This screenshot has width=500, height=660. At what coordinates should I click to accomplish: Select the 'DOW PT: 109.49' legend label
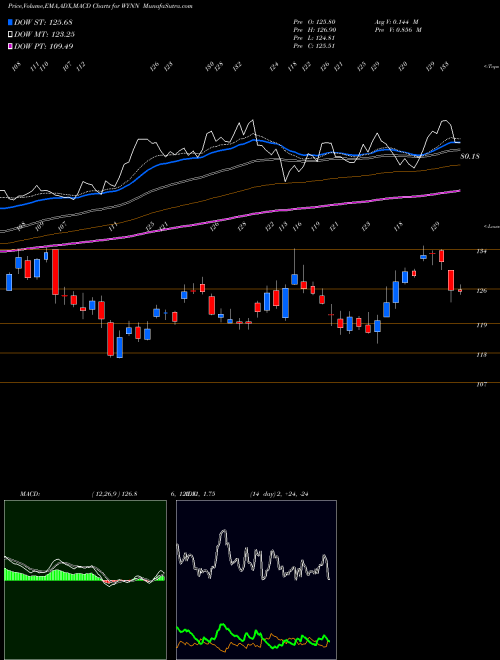44,46
